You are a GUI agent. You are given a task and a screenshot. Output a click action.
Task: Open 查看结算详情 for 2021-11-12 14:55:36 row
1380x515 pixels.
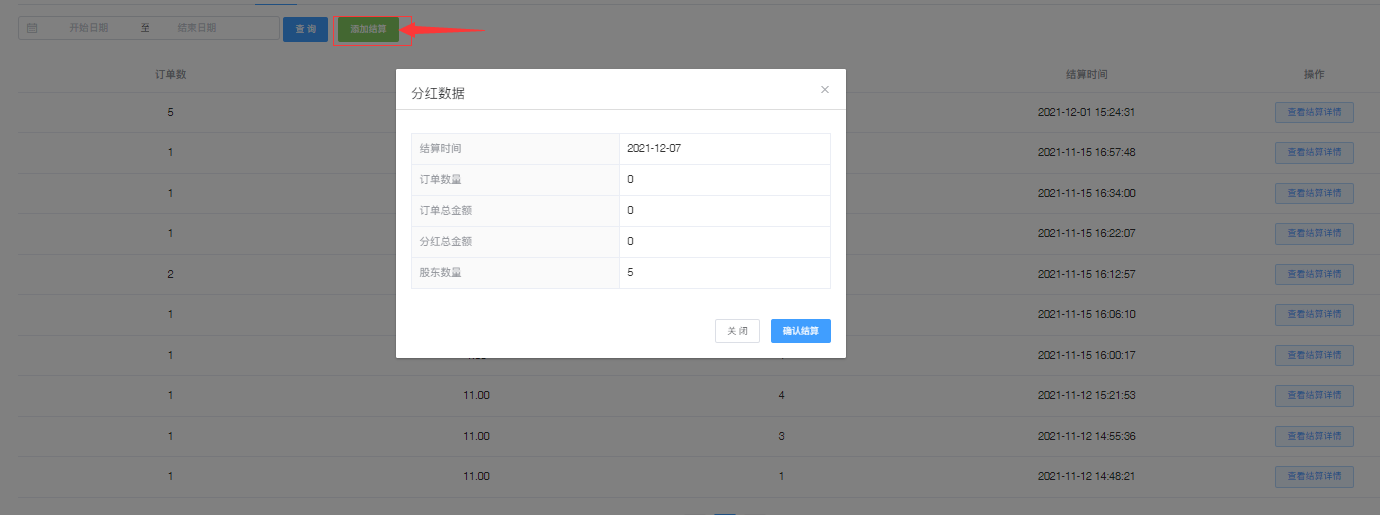pos(1314,436)
